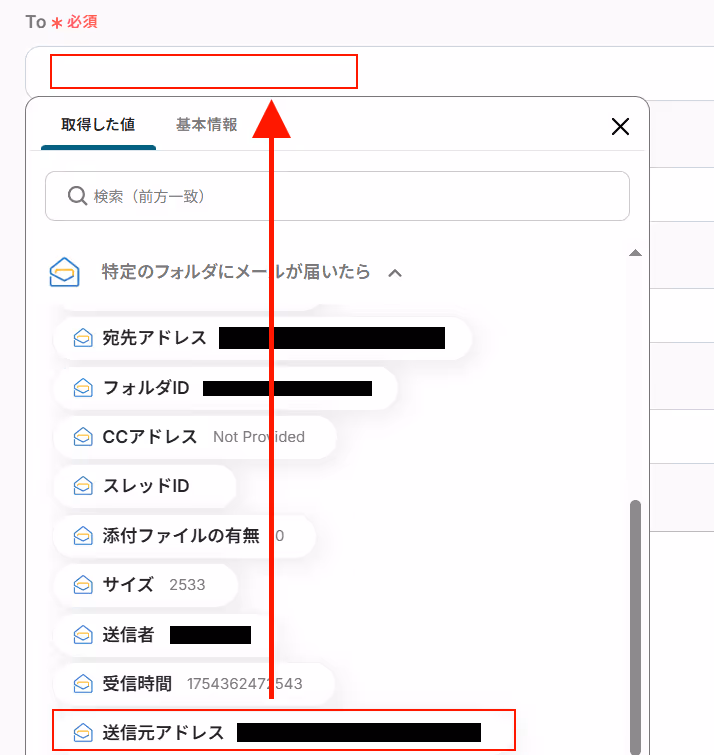Select the スレッドID value chip
Image resolution: width=714 pixels, height=755 pixels.
[x=145, y=486]
